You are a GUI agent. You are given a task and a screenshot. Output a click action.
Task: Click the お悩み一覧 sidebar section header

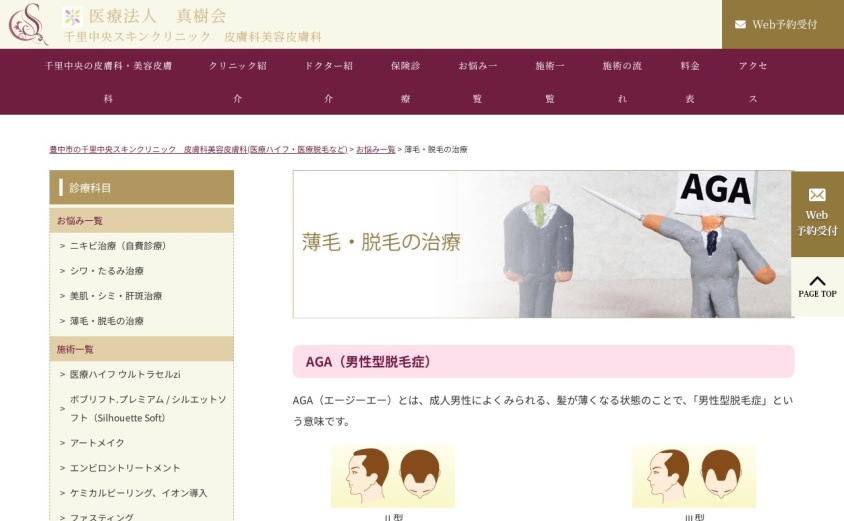pos(142,221)
